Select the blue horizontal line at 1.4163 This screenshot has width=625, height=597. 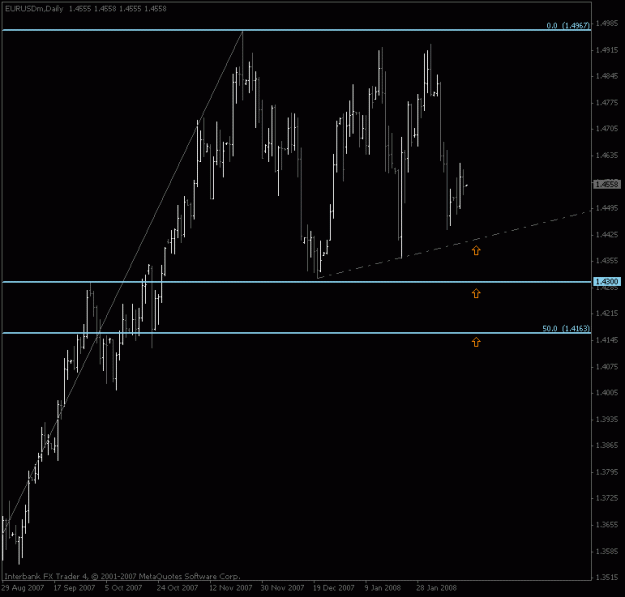point(297,333)
